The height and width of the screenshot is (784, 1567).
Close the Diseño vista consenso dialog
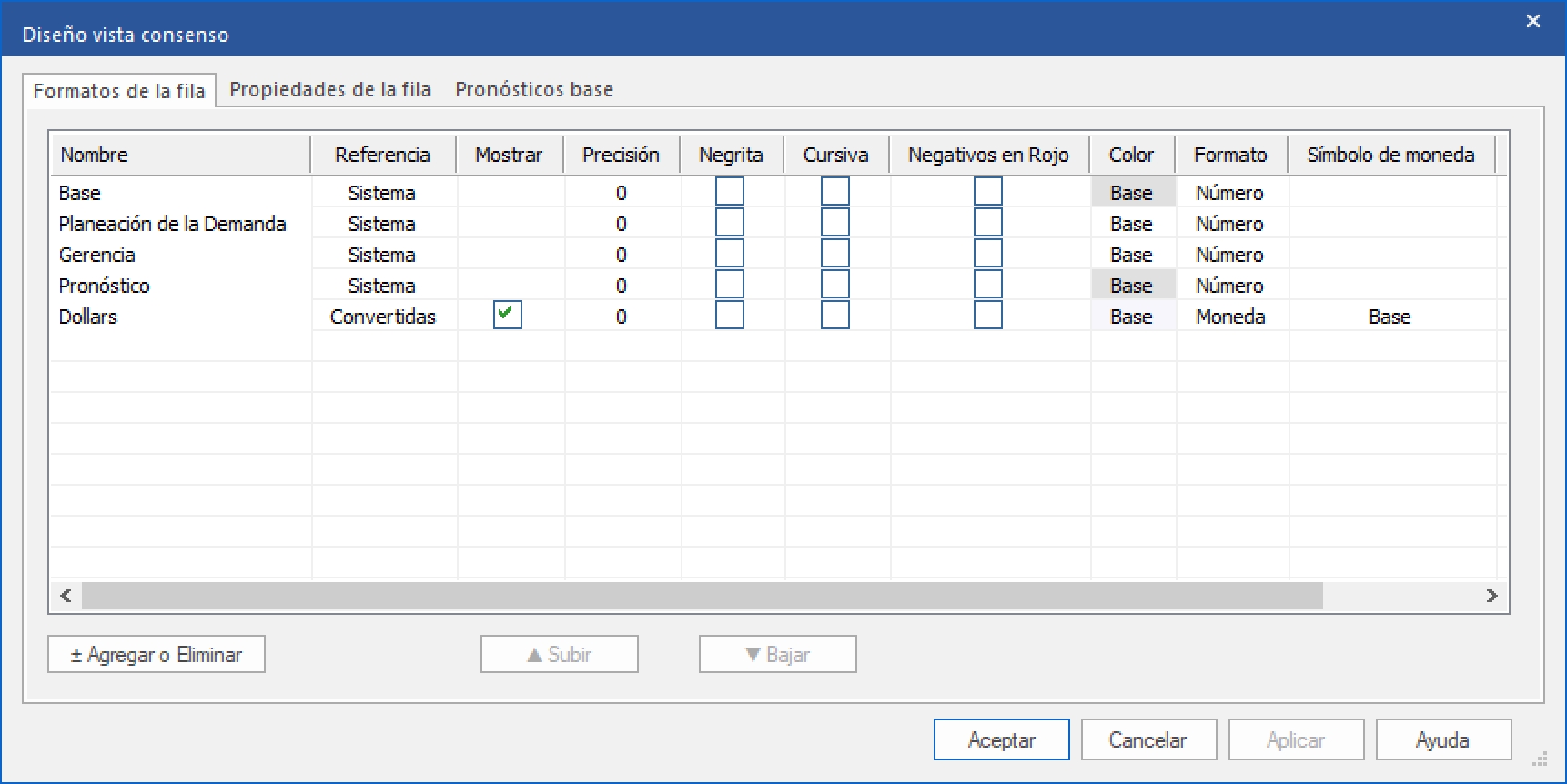coord(1532,21)
